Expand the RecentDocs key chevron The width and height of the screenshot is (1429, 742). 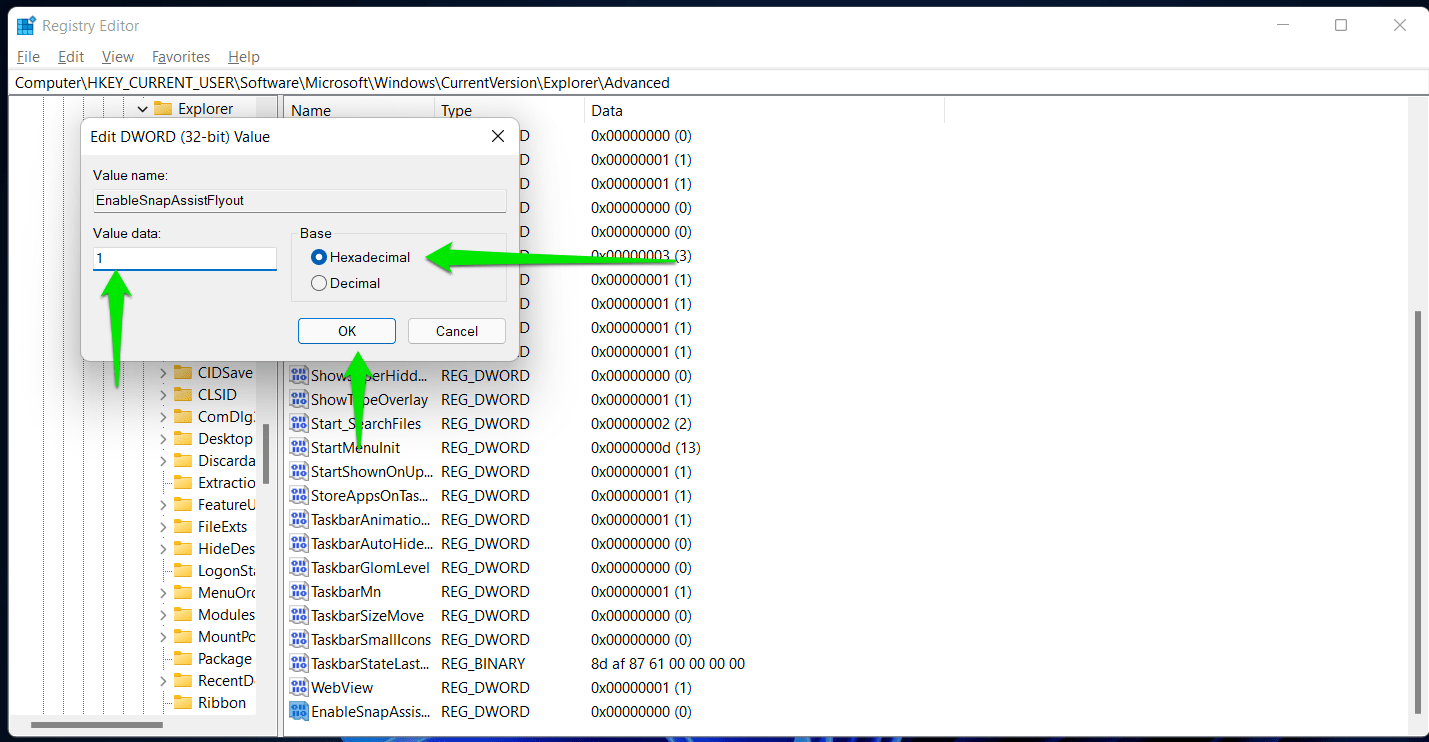click(163, 681)
